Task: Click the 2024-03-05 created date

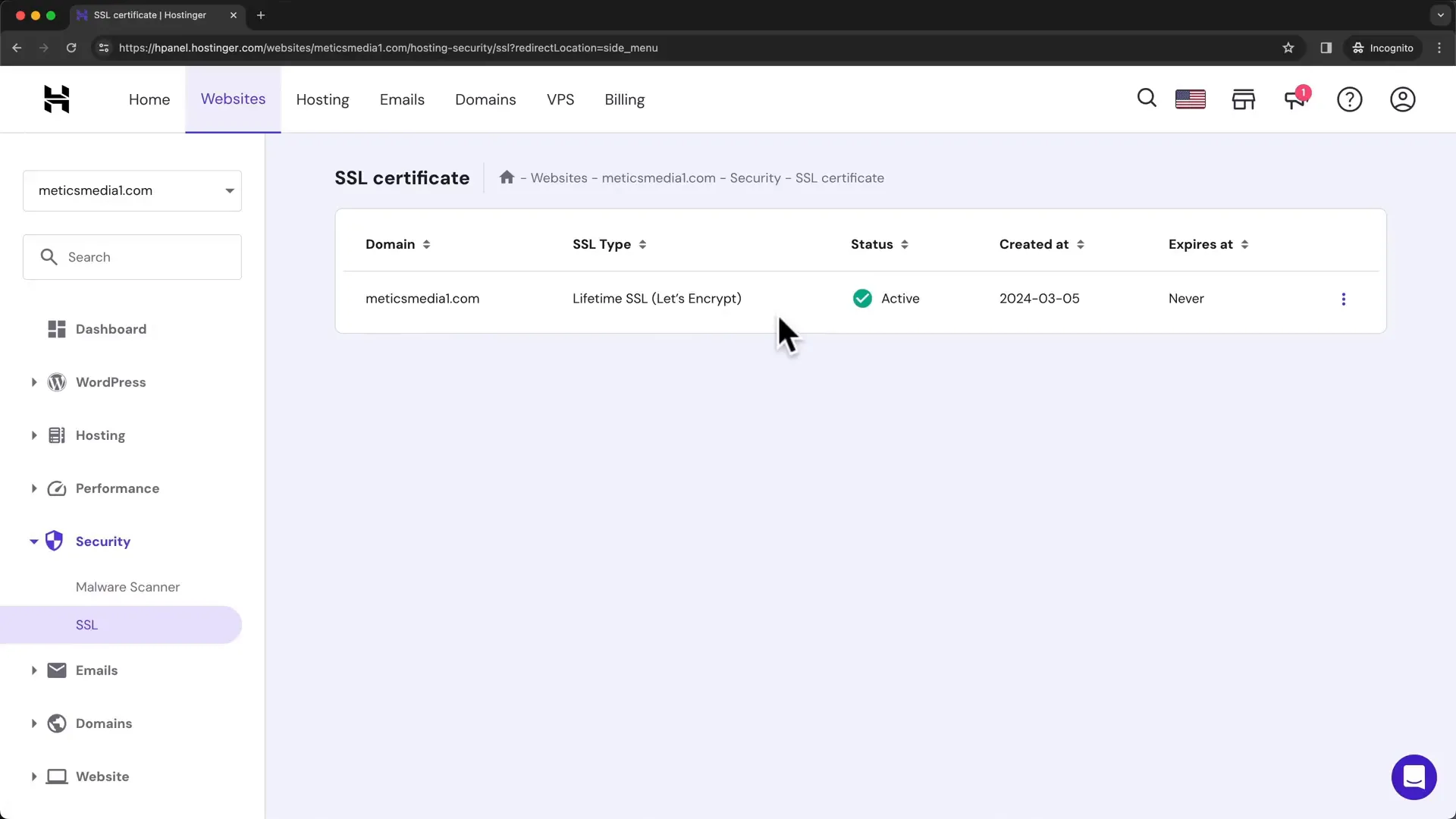Action: 1039,299
